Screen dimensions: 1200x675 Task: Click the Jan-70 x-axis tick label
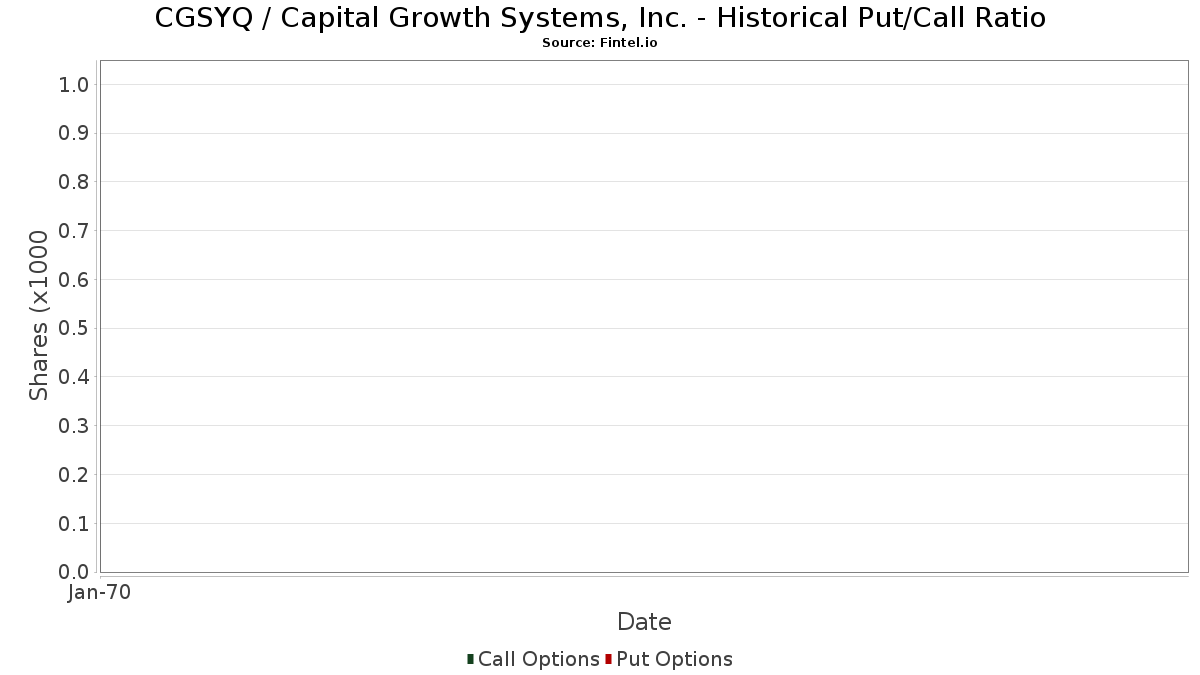(99, 593)
